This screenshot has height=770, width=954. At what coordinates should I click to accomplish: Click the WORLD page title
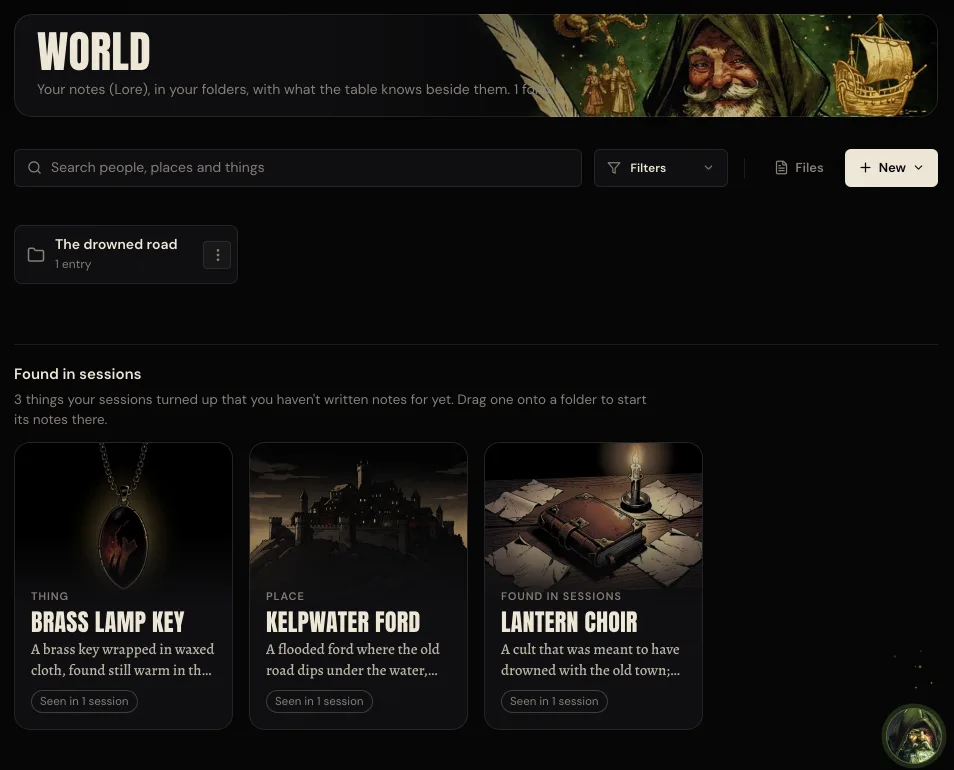[x=94, y=51]
